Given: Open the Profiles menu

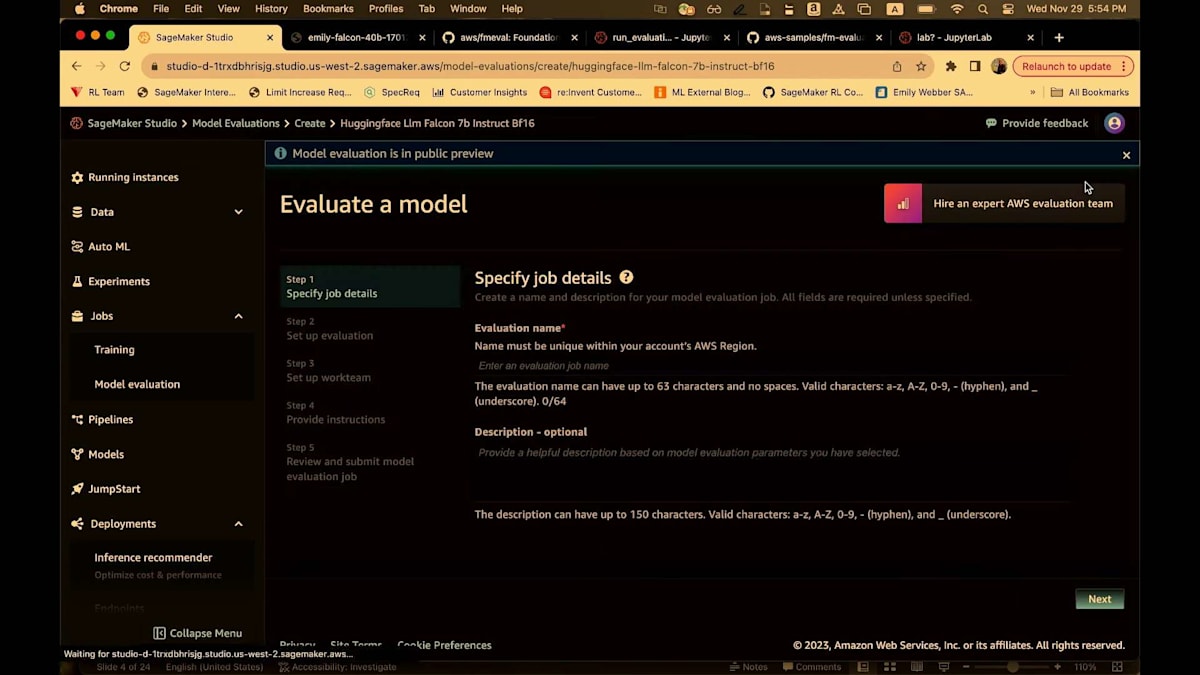Looking at the screenshot, I should pos(386,9).
